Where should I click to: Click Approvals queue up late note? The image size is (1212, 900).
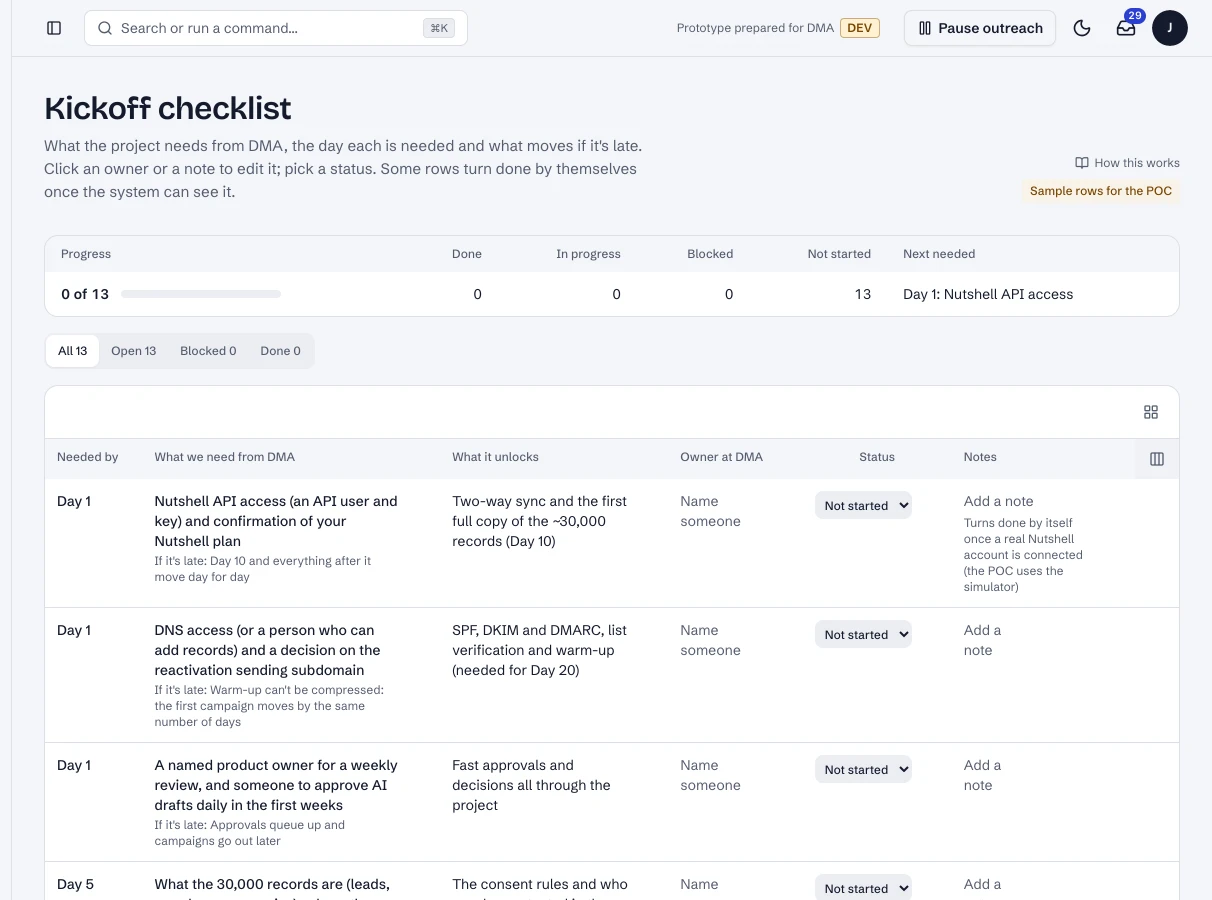250,833
